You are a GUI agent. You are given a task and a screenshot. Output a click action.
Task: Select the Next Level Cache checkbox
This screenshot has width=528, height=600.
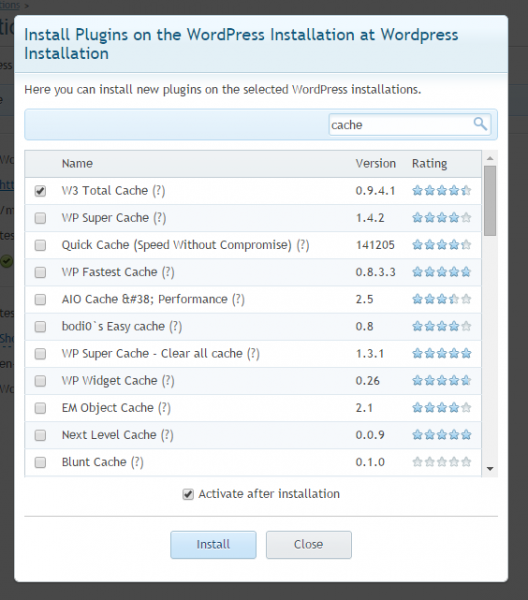[x=40, y=435]
